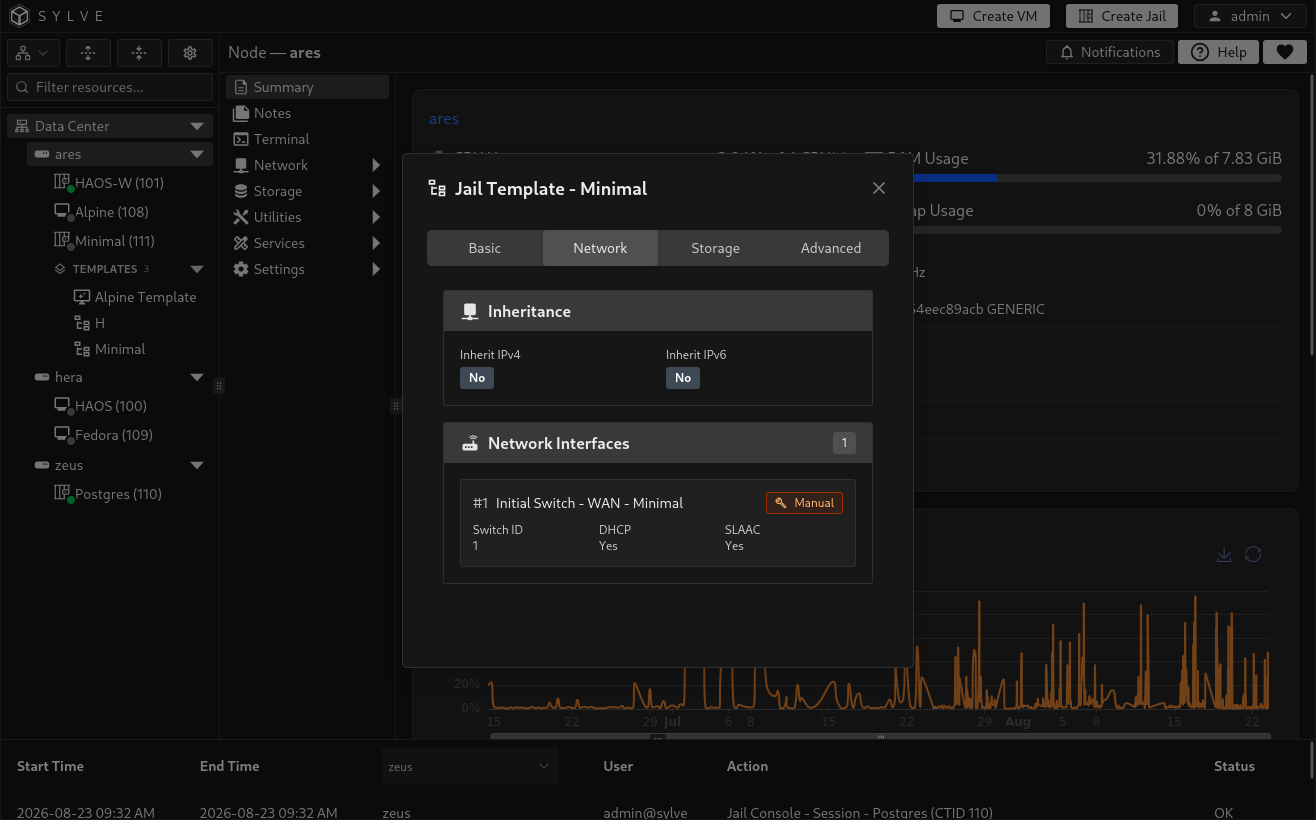Select Fedora (109) VM icon

62,435
